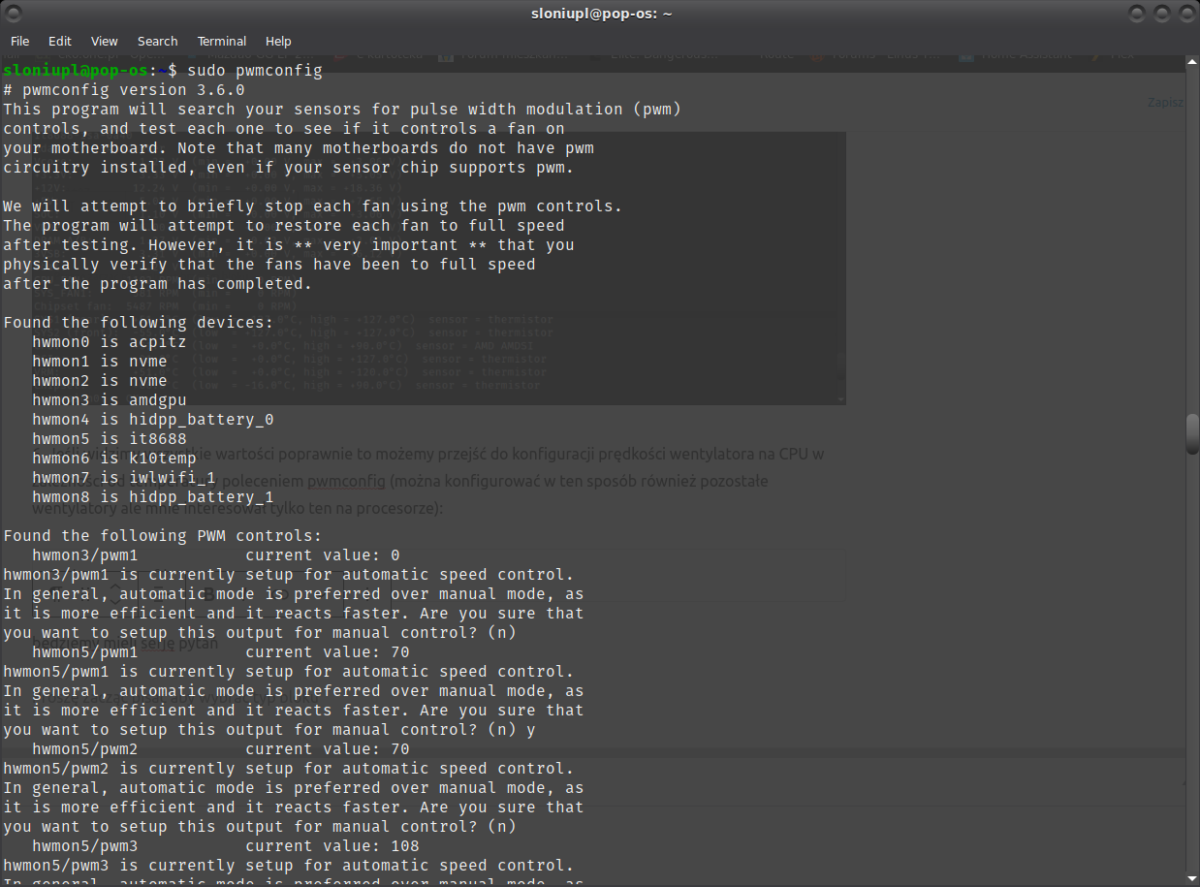This screenshot has height=887, width=1200.
Task: Open the Help menu
Action: pos(278,41)
